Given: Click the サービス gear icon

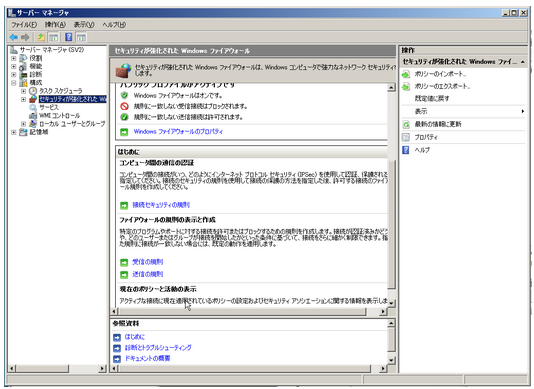Looking at the screenshot, I should [33, 107].
